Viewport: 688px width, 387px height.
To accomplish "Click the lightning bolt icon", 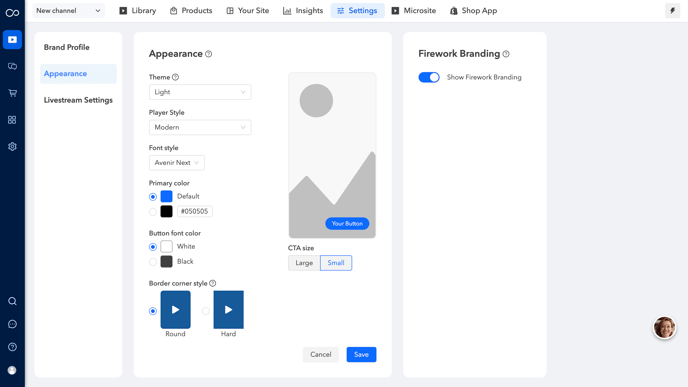I will [672, 11].
